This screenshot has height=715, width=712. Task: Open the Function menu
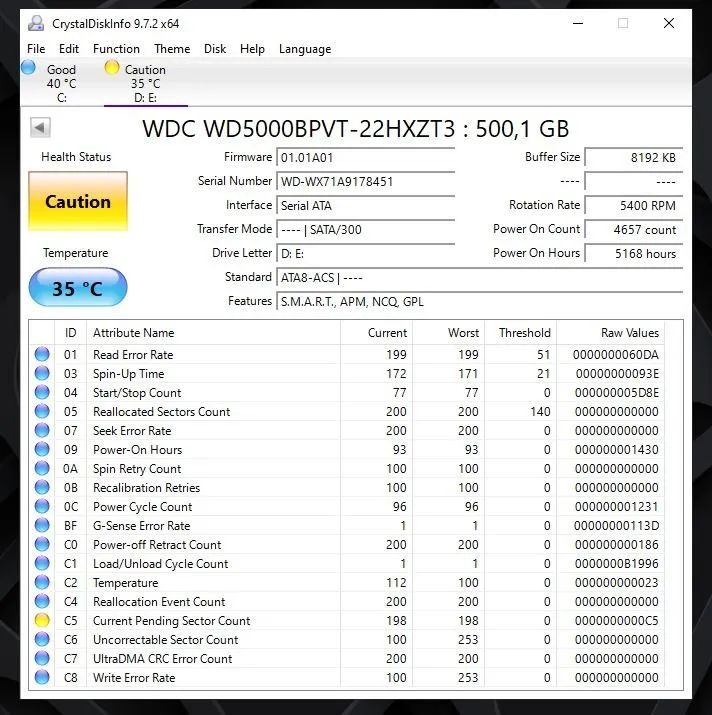[116, 49]
